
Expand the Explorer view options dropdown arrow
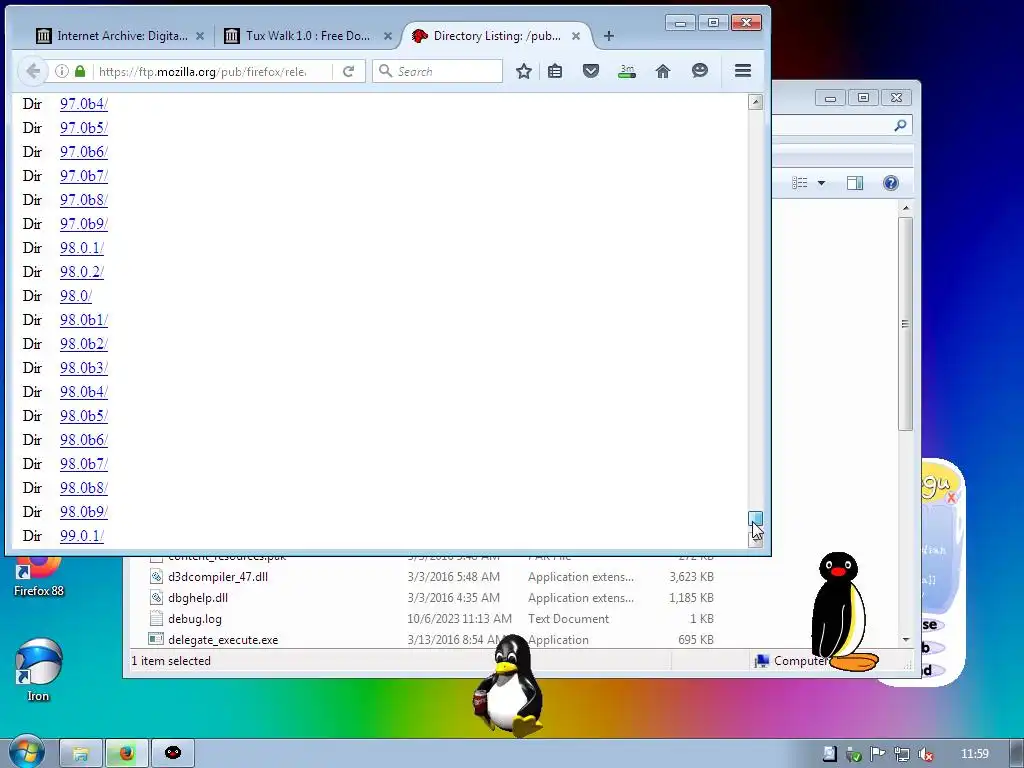(x=822, y=184)
